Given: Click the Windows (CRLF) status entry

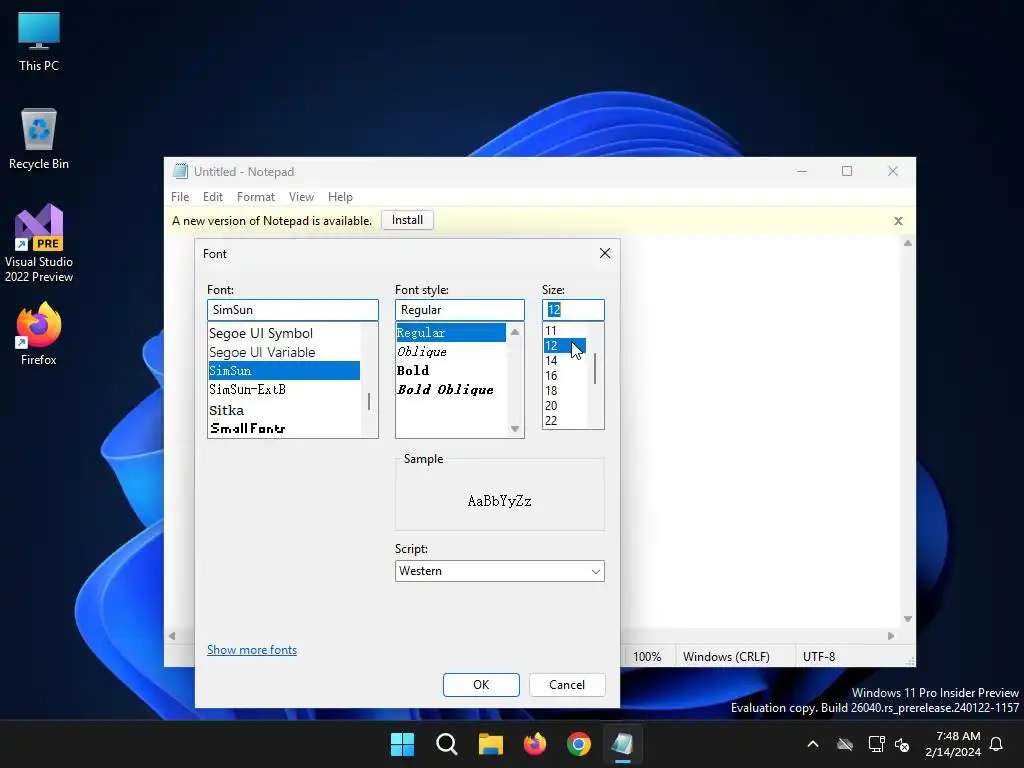Looking at the screenshot, I should 726,656.
